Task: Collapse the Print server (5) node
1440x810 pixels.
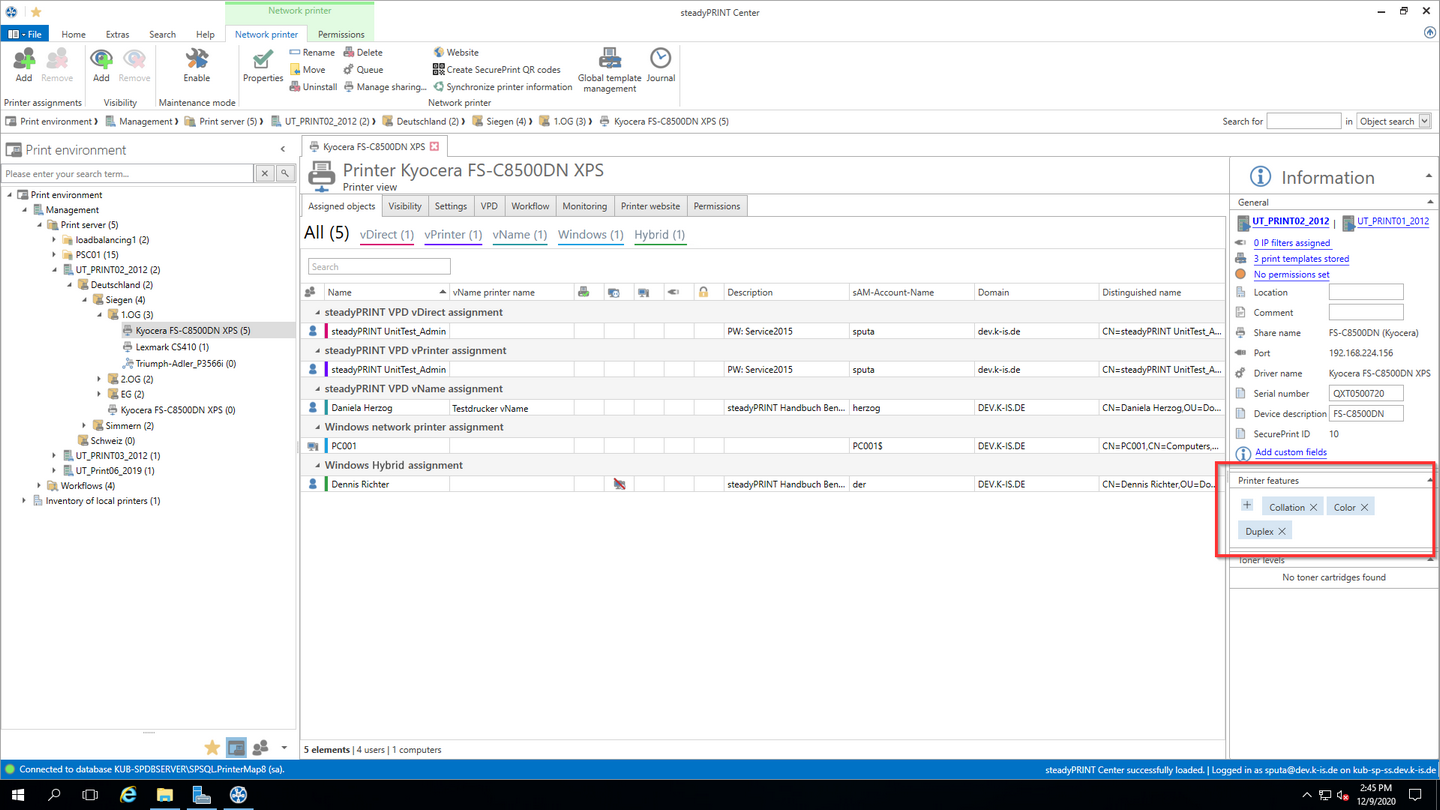Action: tap(40, 225)
